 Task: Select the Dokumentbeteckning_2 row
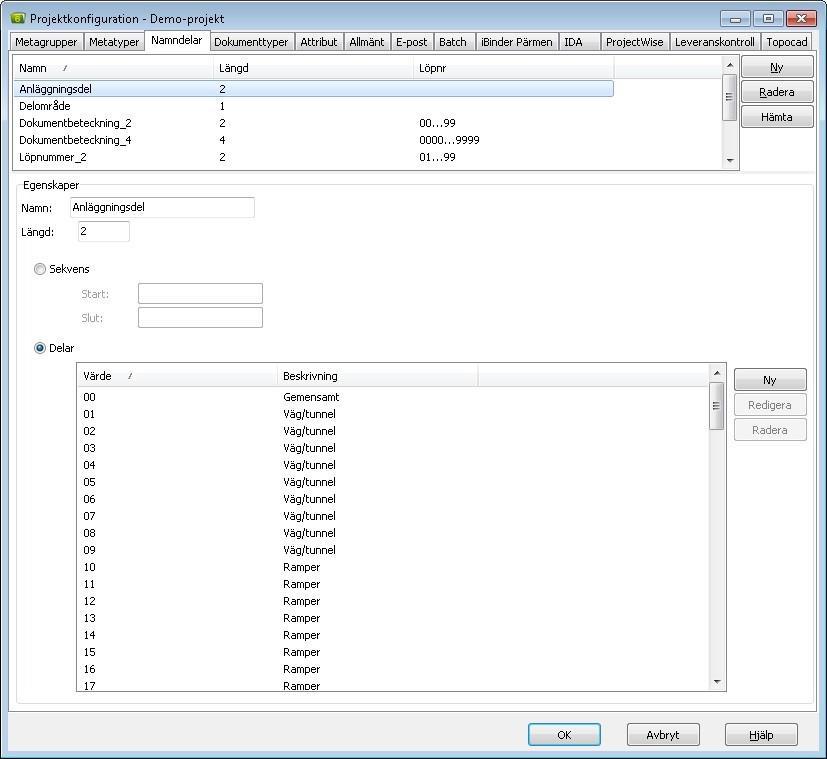(313, 123)
